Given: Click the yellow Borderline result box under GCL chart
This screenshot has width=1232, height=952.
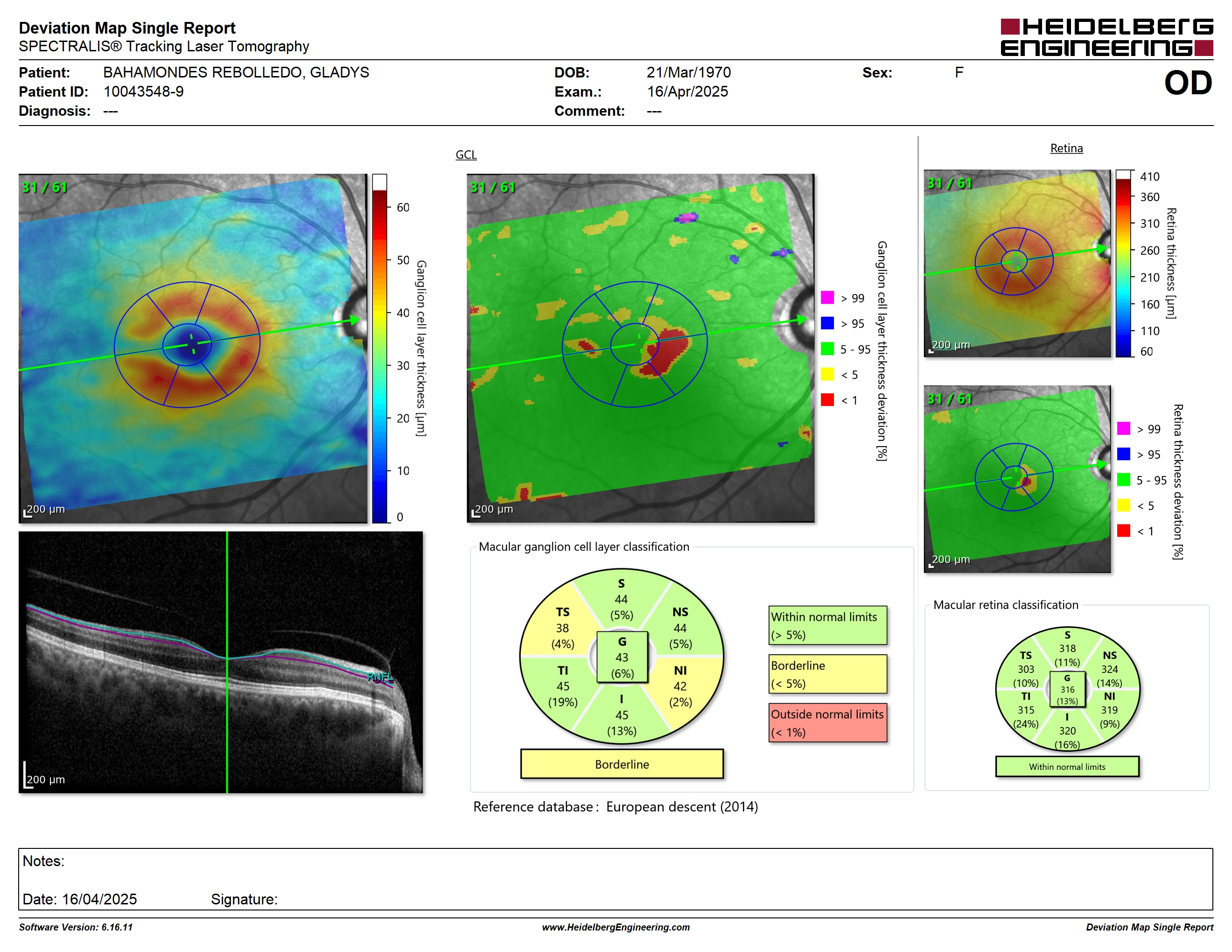Looking at the screenshot, I should coord(622,764).
